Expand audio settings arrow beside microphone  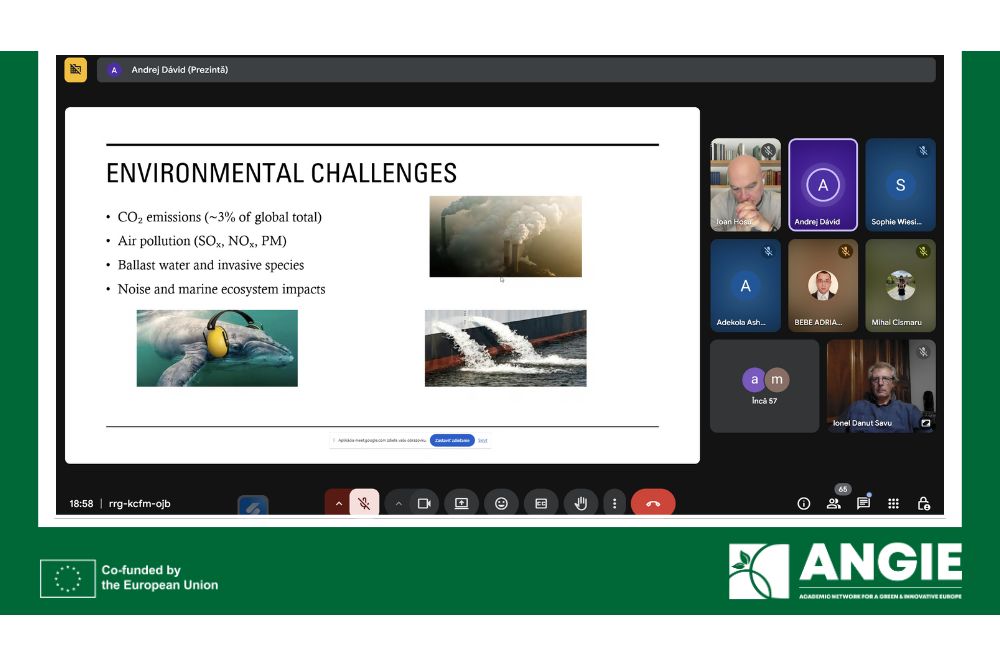(x=338, y=503)
